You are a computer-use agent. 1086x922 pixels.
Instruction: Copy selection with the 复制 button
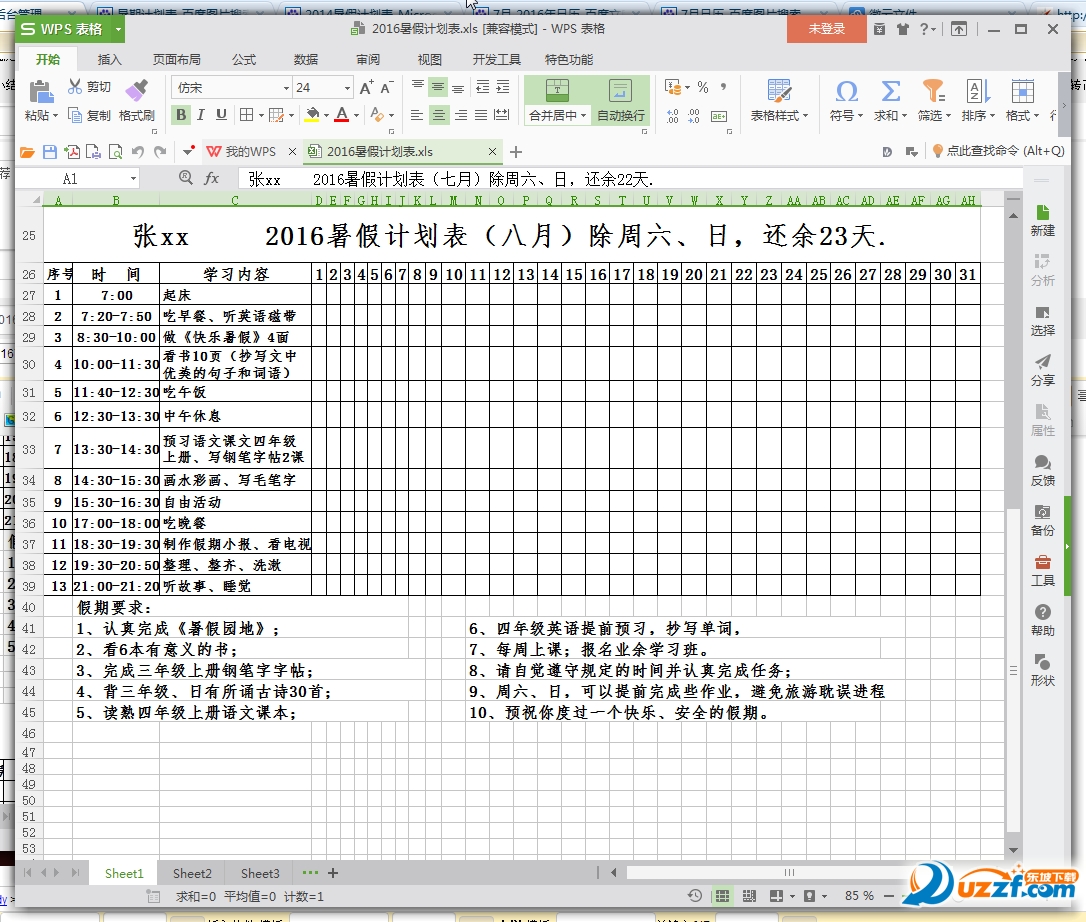89,115
